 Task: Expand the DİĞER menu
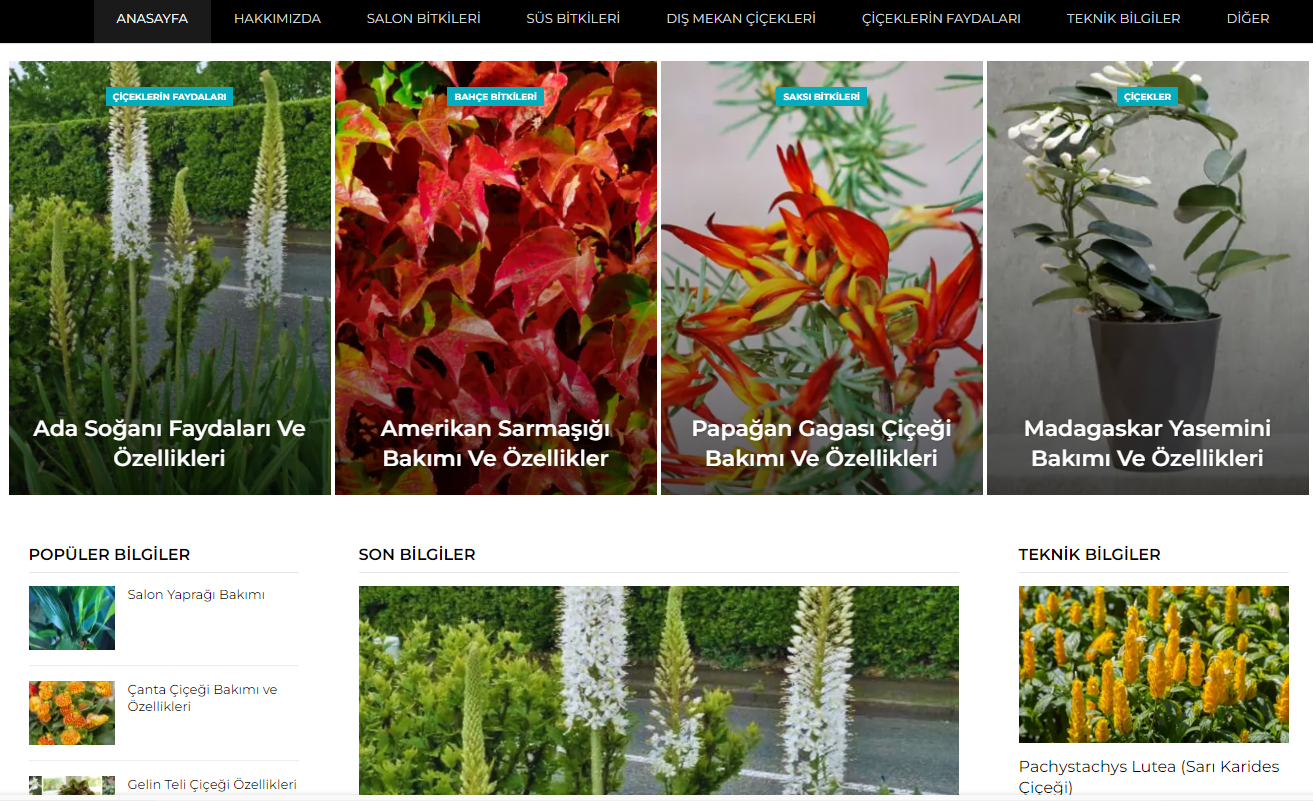[1248, 19]
